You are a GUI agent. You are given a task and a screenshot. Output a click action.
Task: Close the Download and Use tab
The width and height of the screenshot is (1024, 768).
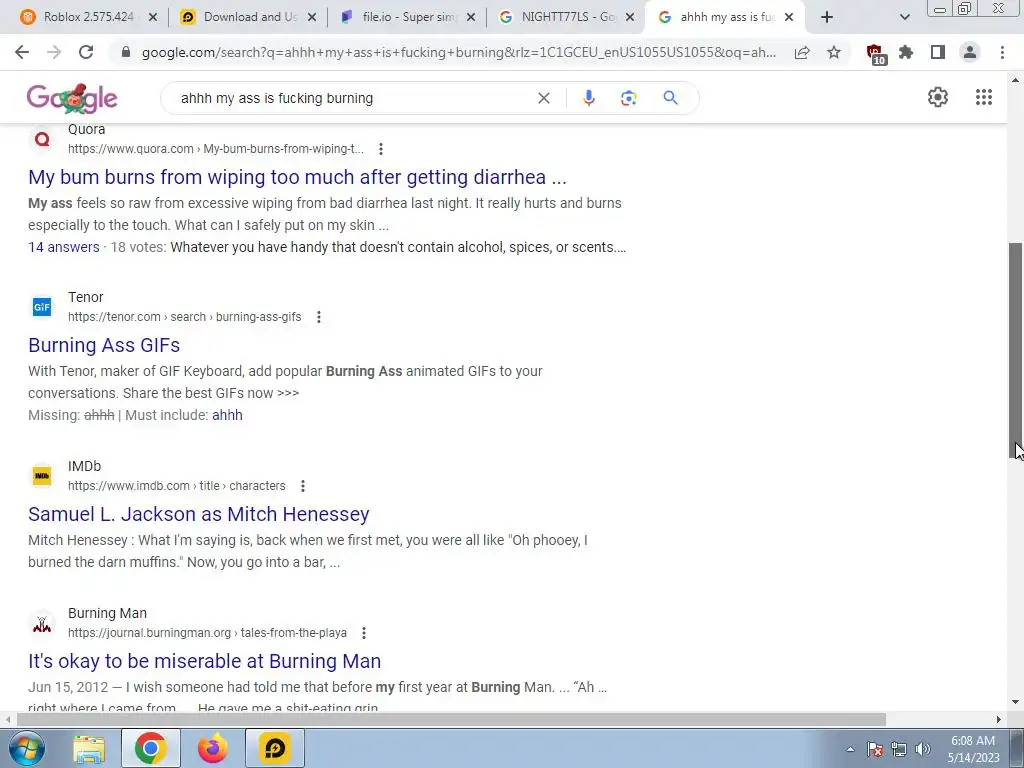pos(312,17)
